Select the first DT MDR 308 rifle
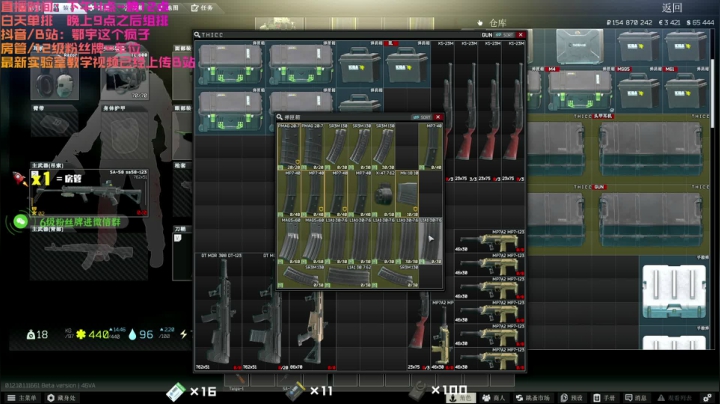The width and height of the screenshot is (720, 404). tap(219, 311)
